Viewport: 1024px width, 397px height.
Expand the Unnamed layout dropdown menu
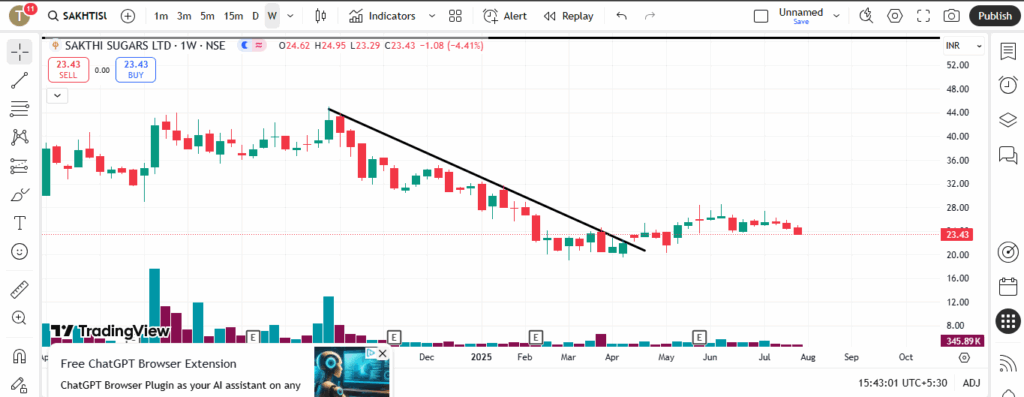836,16
